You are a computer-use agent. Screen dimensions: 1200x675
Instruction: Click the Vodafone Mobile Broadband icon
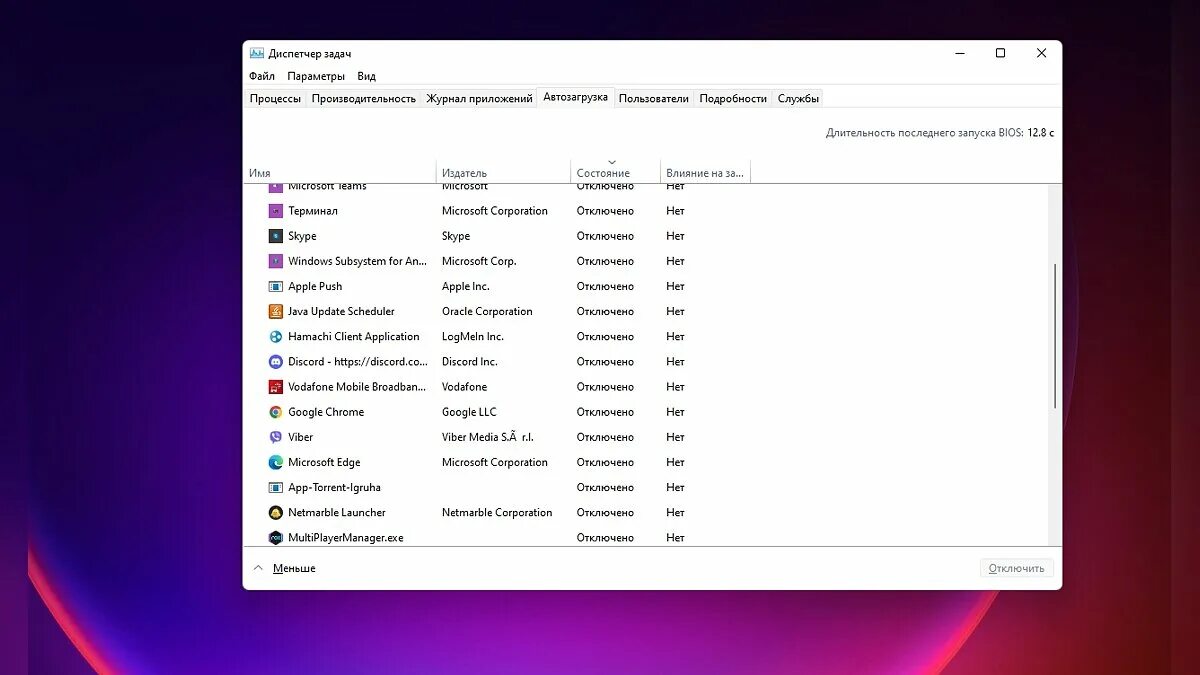point(276,387)
